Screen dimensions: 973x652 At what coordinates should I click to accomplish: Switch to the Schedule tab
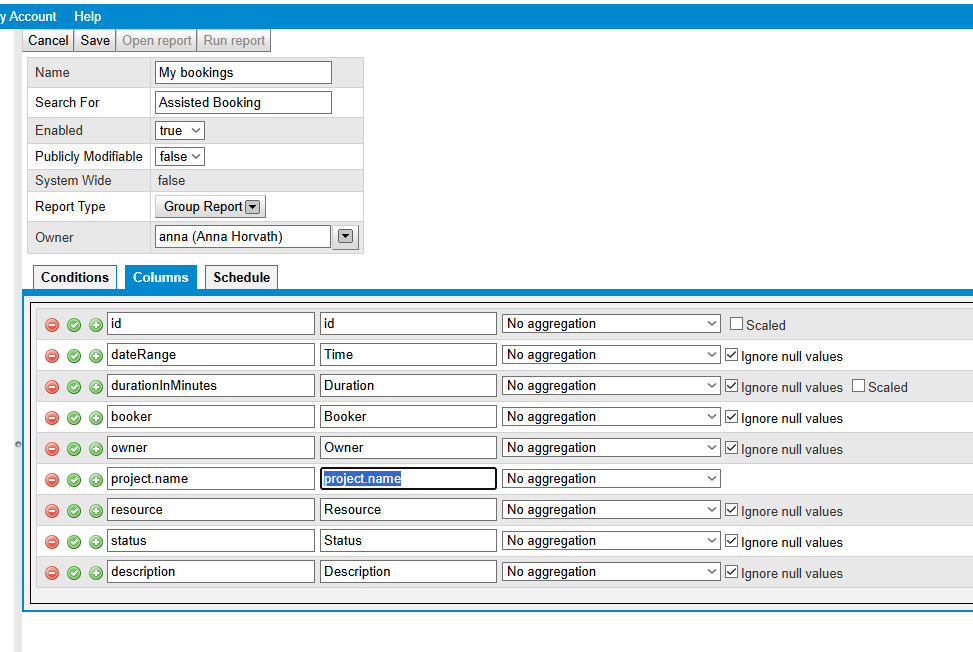pos(241,277)
